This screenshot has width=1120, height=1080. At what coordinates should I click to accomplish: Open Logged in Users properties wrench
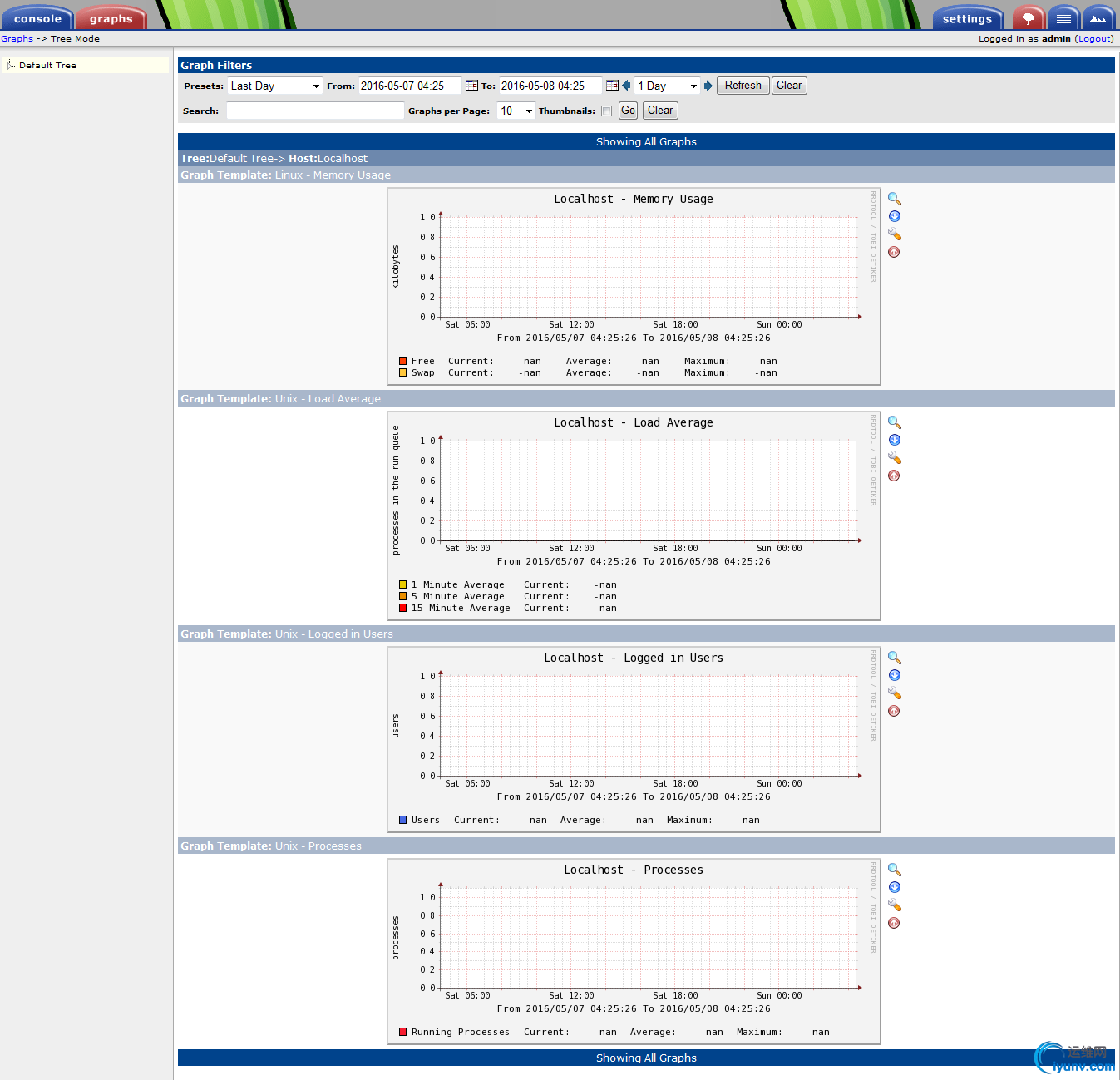point(895,693)
